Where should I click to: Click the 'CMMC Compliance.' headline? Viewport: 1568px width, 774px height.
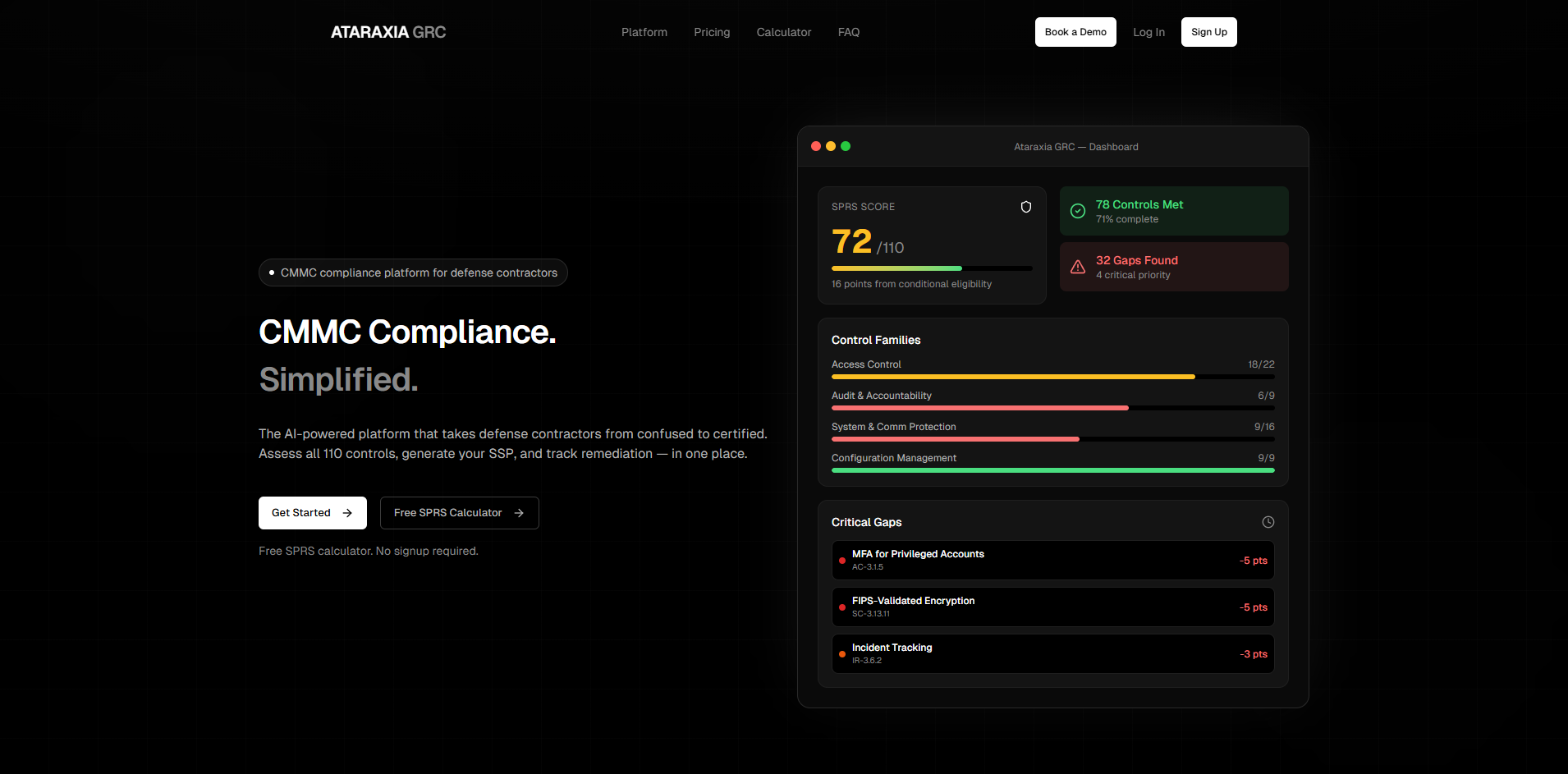coord(407,332)
